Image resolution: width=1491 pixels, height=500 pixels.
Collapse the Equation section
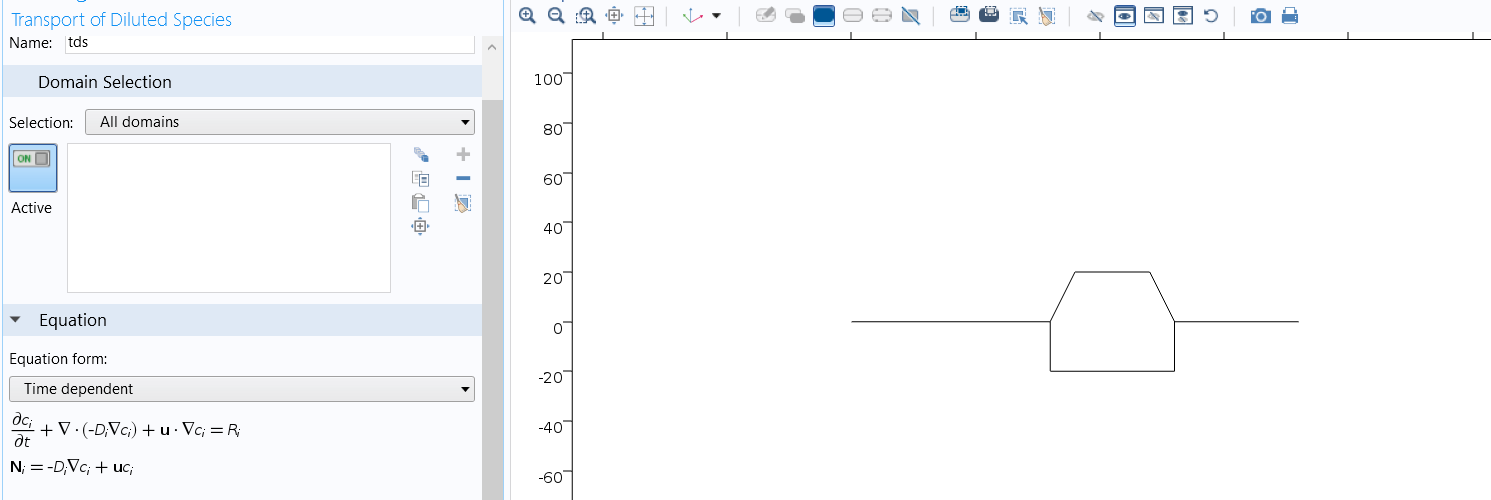[16, 320]
